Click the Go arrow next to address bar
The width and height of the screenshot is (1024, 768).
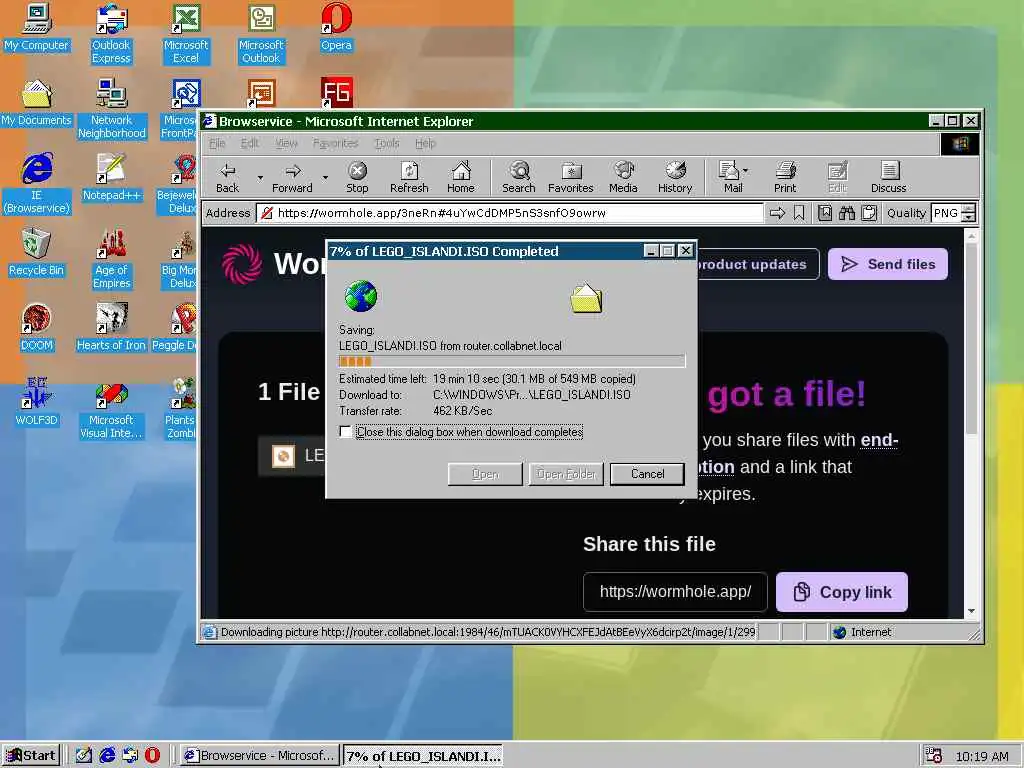click(777, 213)
